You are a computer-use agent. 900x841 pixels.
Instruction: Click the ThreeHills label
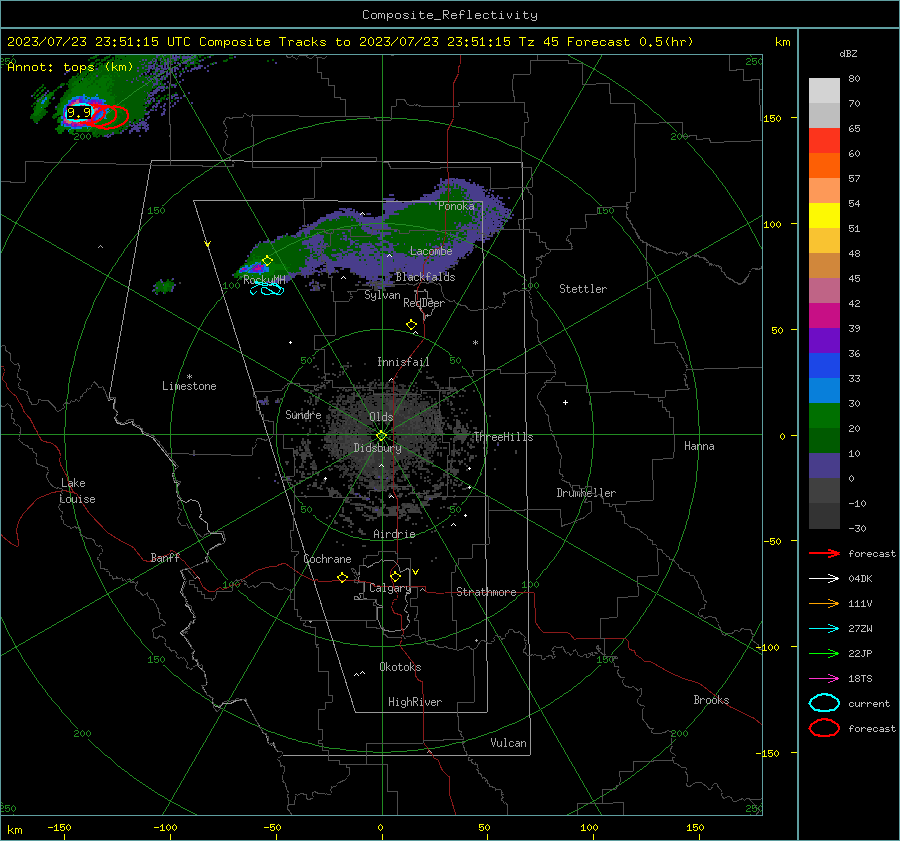point(503,437)
